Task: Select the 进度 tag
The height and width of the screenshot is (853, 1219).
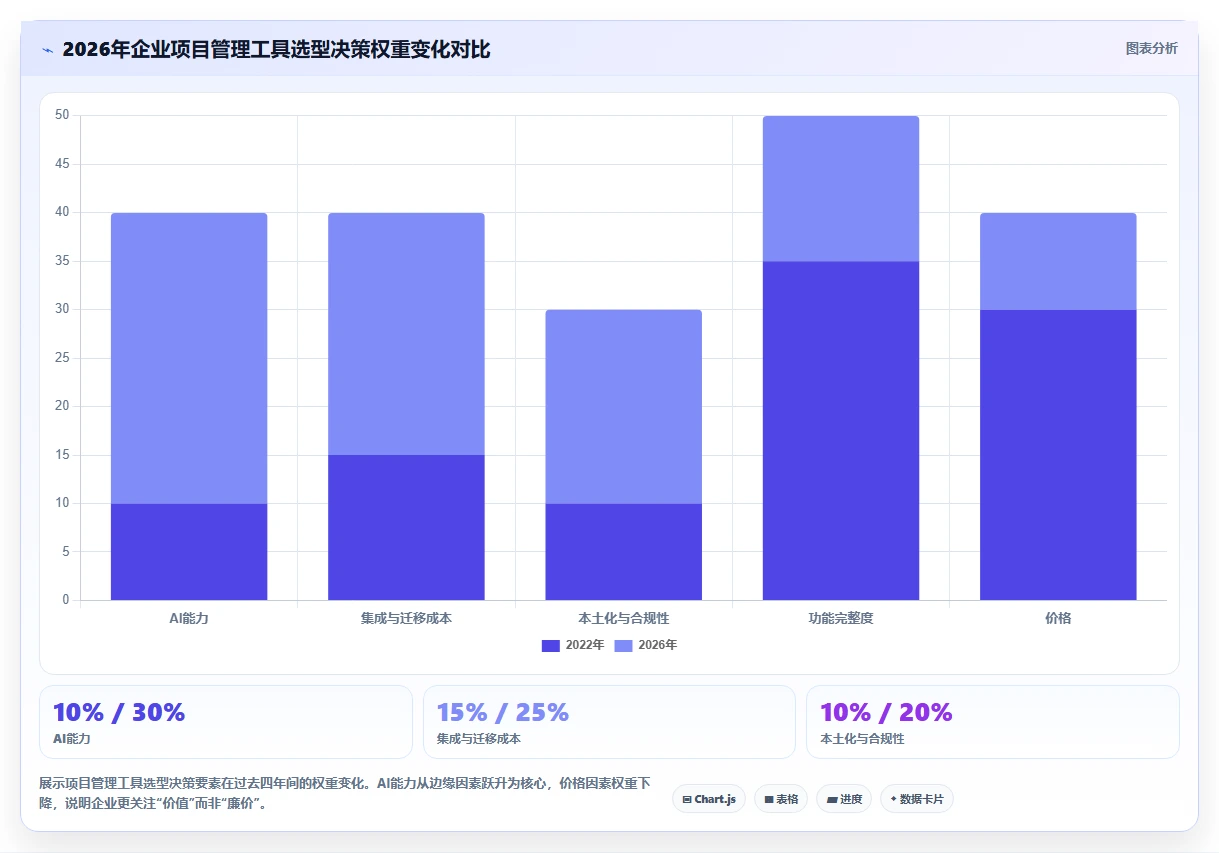Action: [844, 799]
